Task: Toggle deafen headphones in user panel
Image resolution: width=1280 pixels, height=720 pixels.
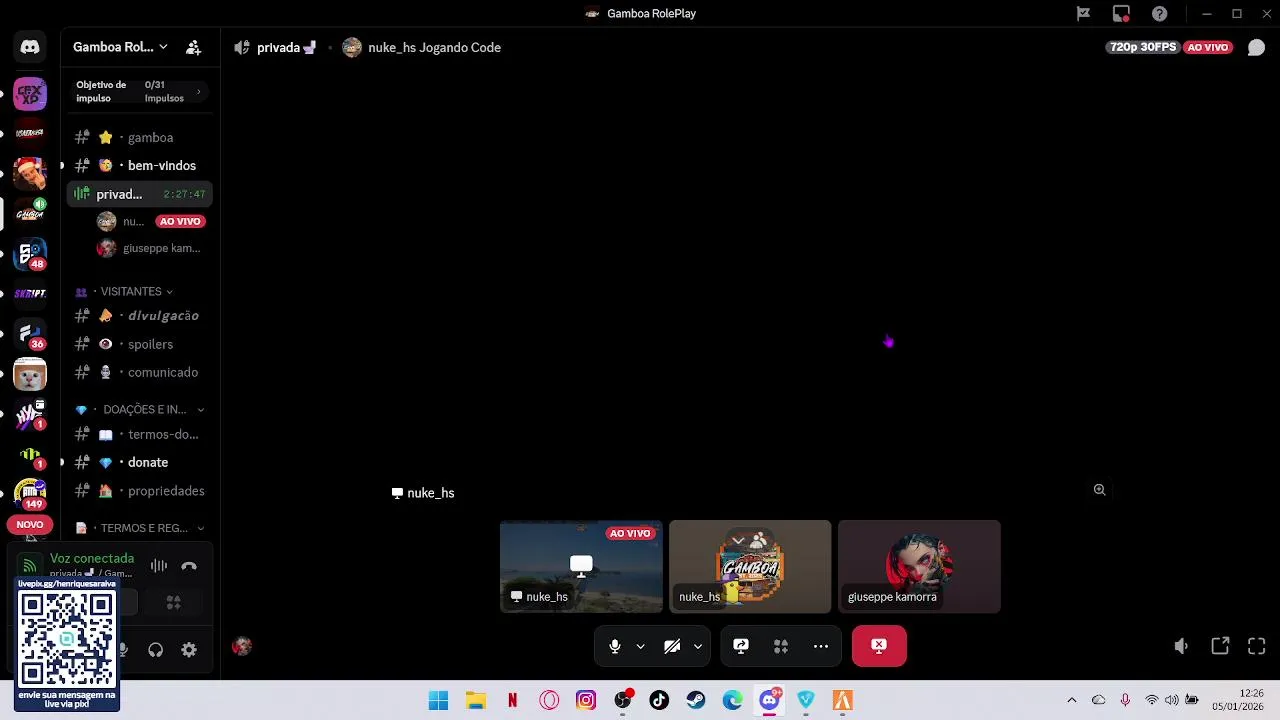Action: click(x=155, y=650)
